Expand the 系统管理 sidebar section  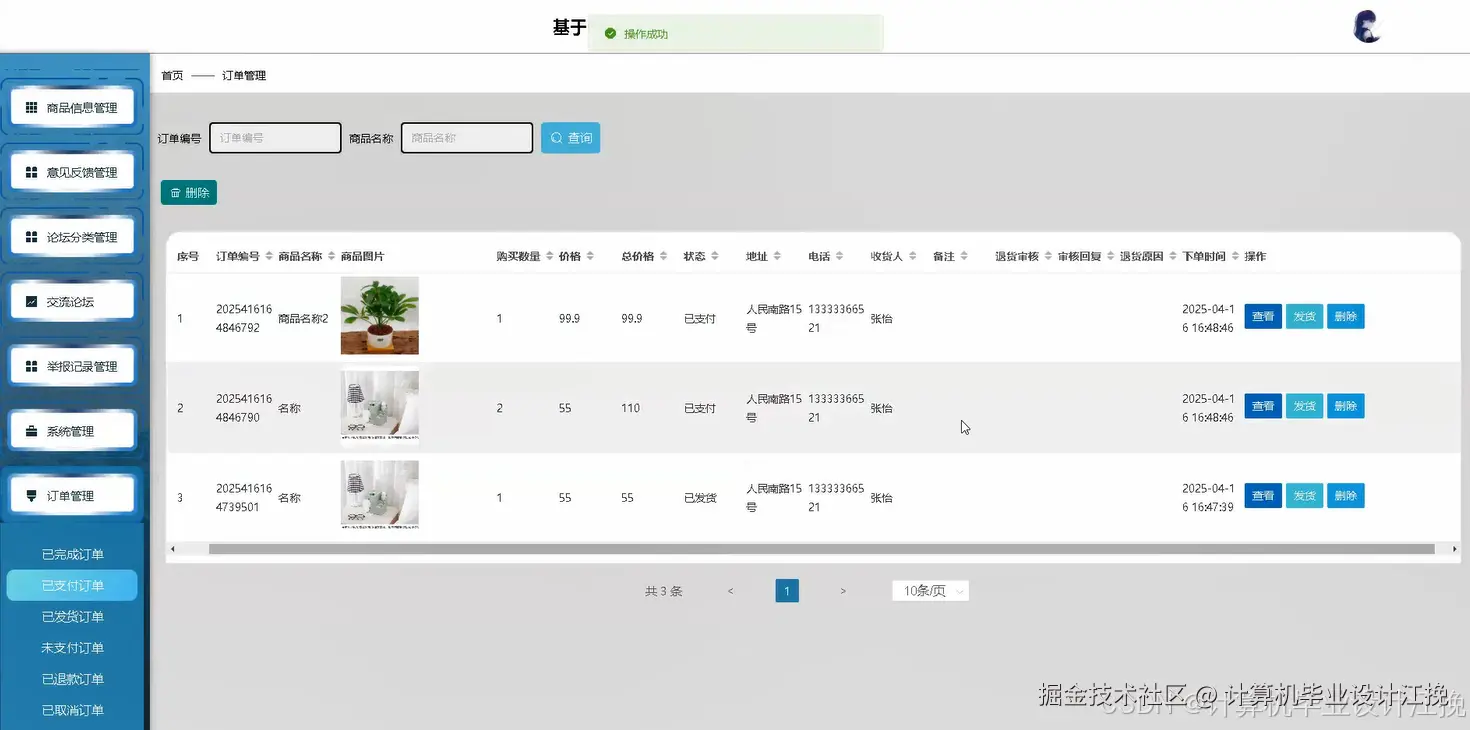pos(71,430)
